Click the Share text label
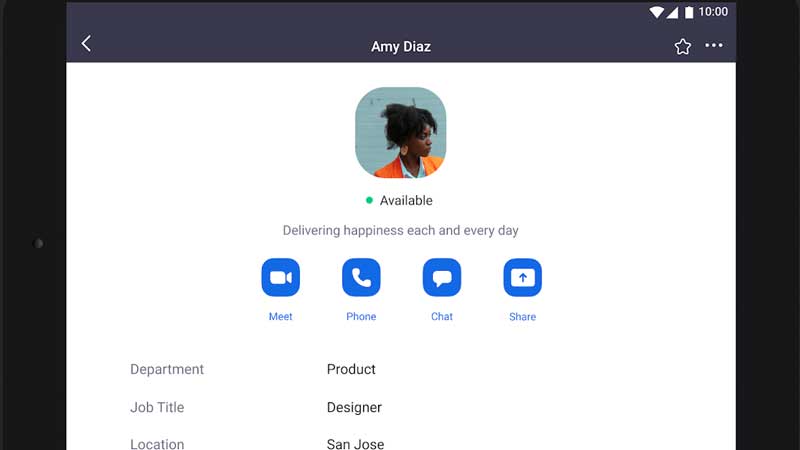Viewport: 800px width, 450px height. [x=522, y=316]
